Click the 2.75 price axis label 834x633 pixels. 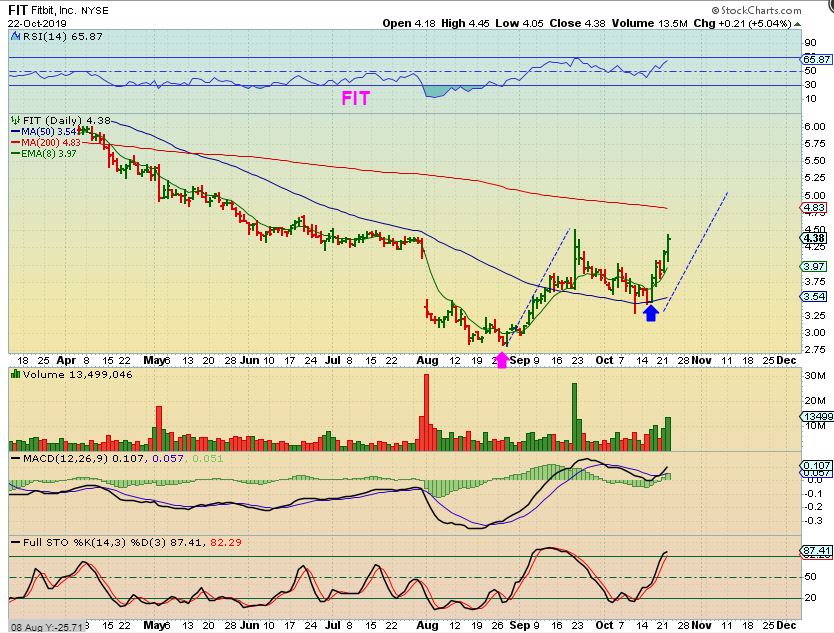coord(816,349)
